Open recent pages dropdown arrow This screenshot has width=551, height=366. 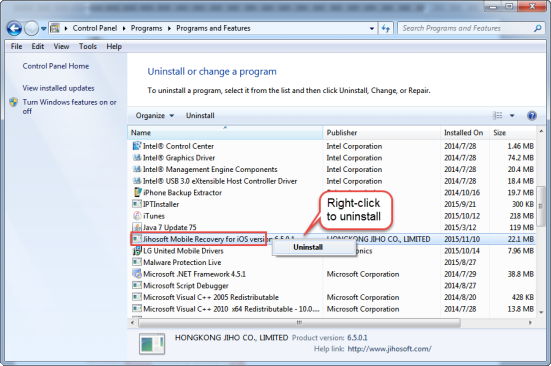(x=43, y=28)
